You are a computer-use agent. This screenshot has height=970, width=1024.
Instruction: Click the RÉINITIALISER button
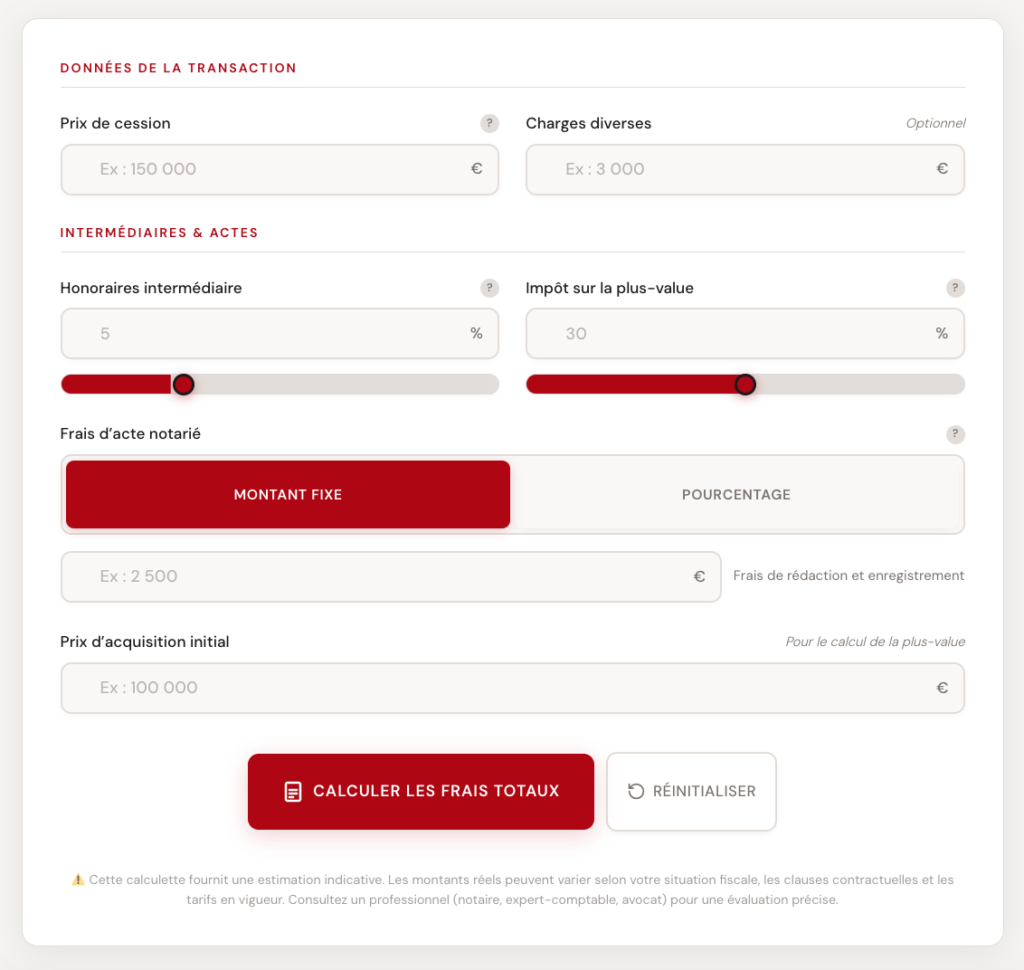[x=691, y=791]
